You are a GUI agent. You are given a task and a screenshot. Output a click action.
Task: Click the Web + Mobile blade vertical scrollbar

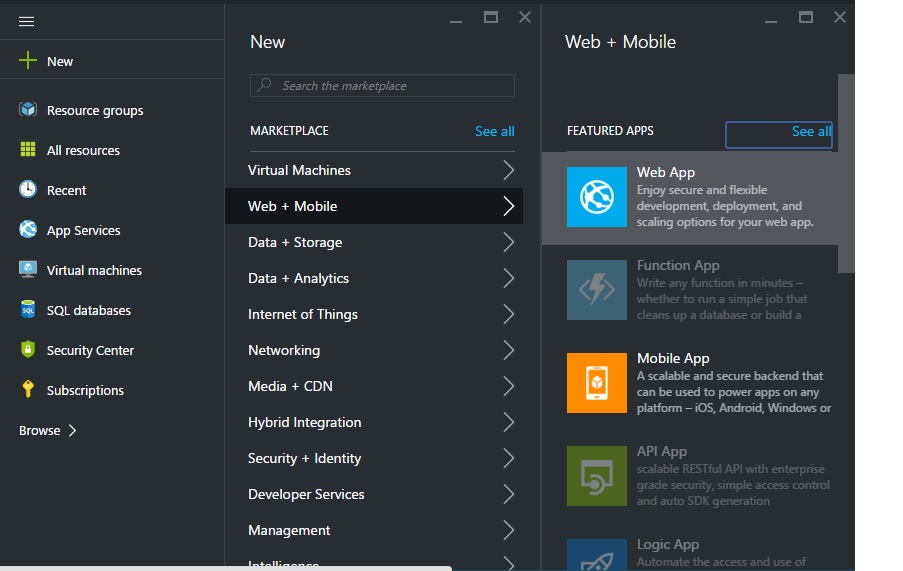coord(846,173)
